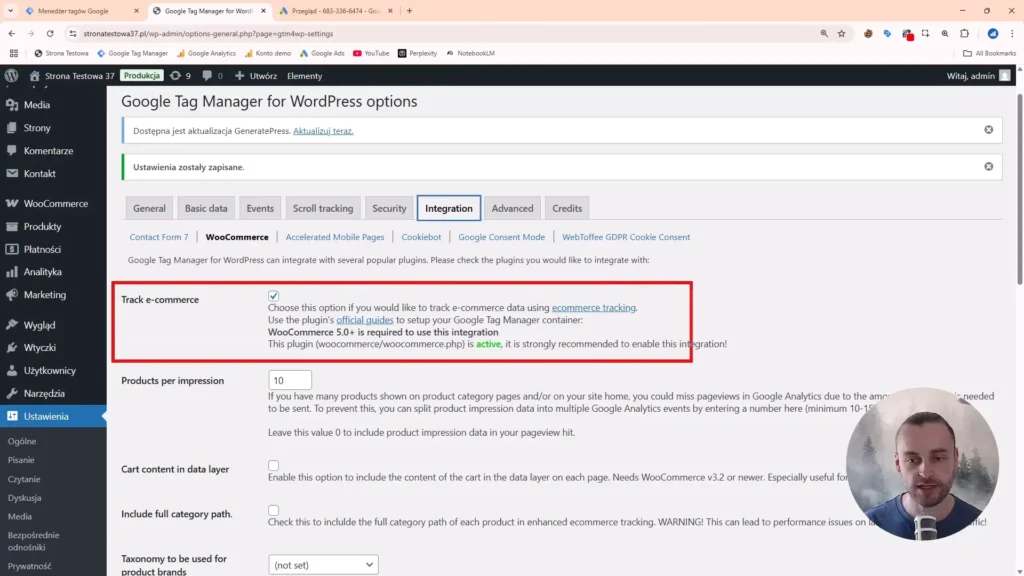Switch to the Basic data tab

pos(206,208)
